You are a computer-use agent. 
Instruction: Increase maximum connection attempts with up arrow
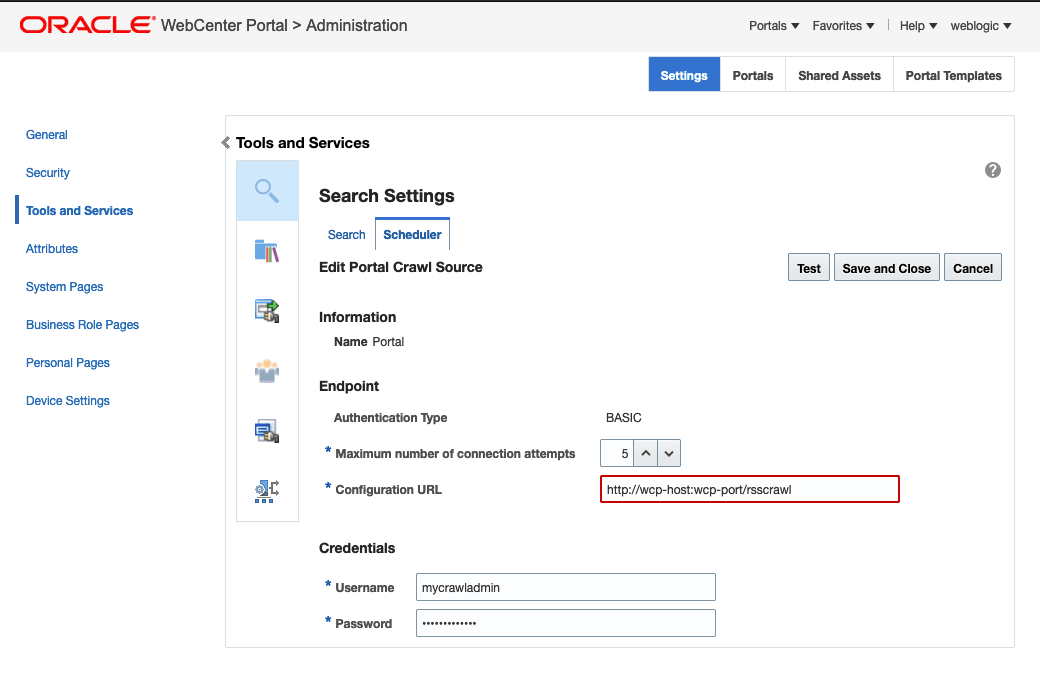pos(645,454)
